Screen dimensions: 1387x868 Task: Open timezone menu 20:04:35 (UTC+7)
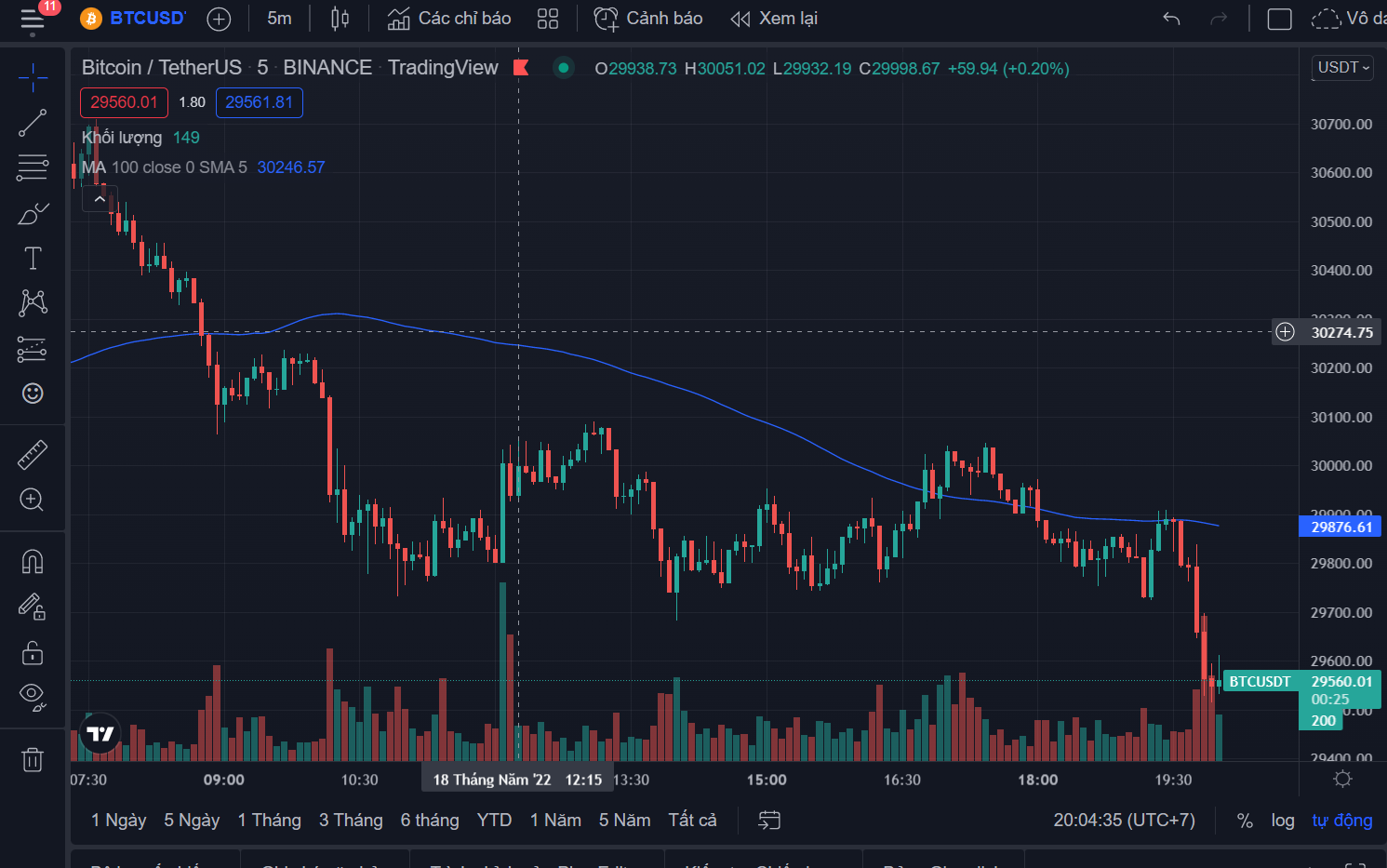[1124, 821]
